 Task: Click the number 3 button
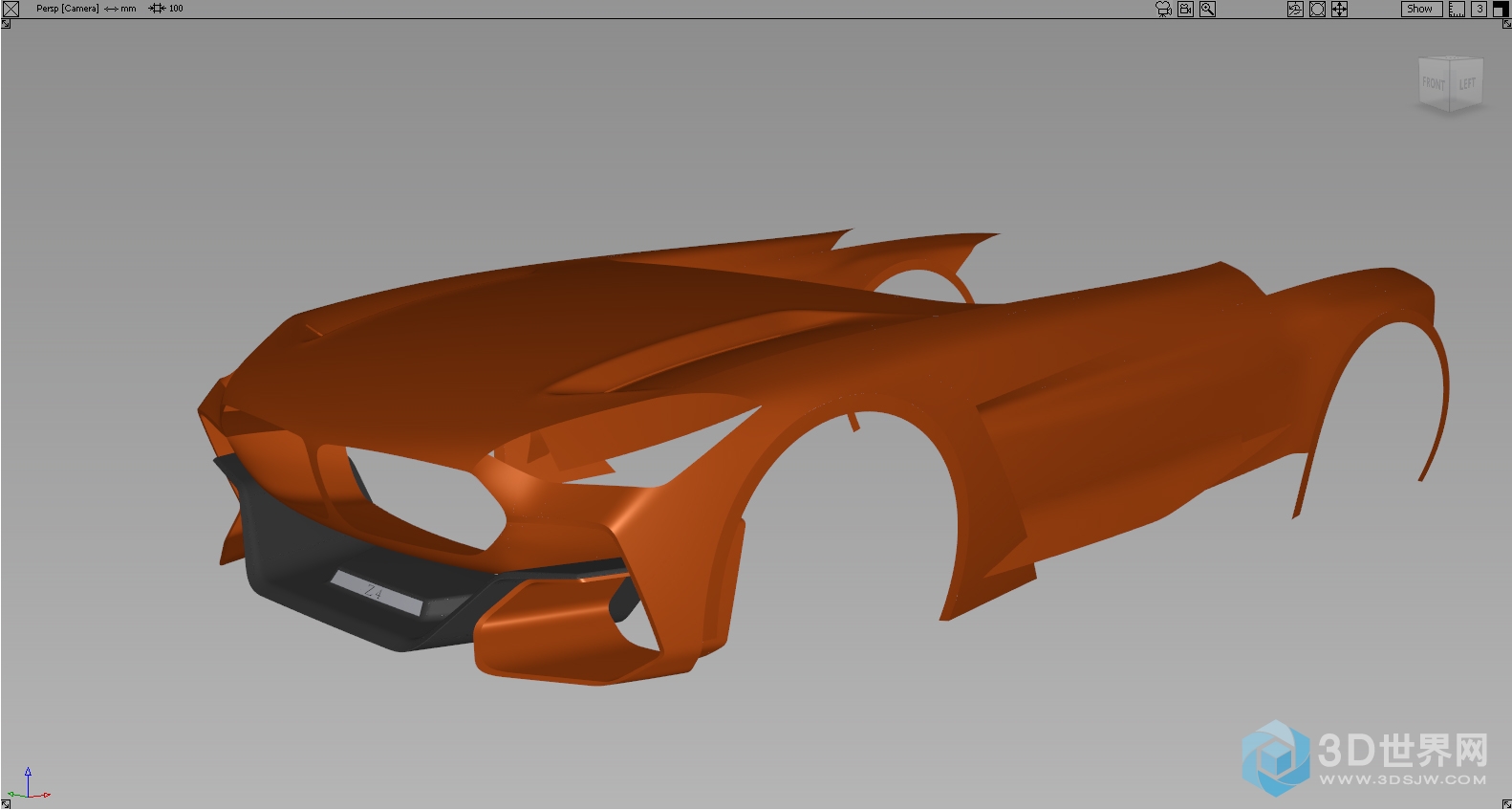click(1479, 9)
